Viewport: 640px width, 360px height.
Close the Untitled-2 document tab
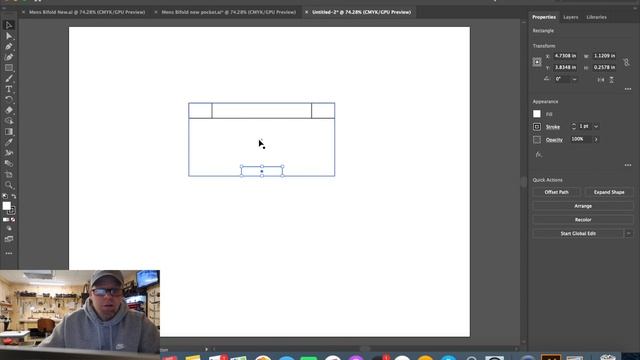tap(307, 12)
